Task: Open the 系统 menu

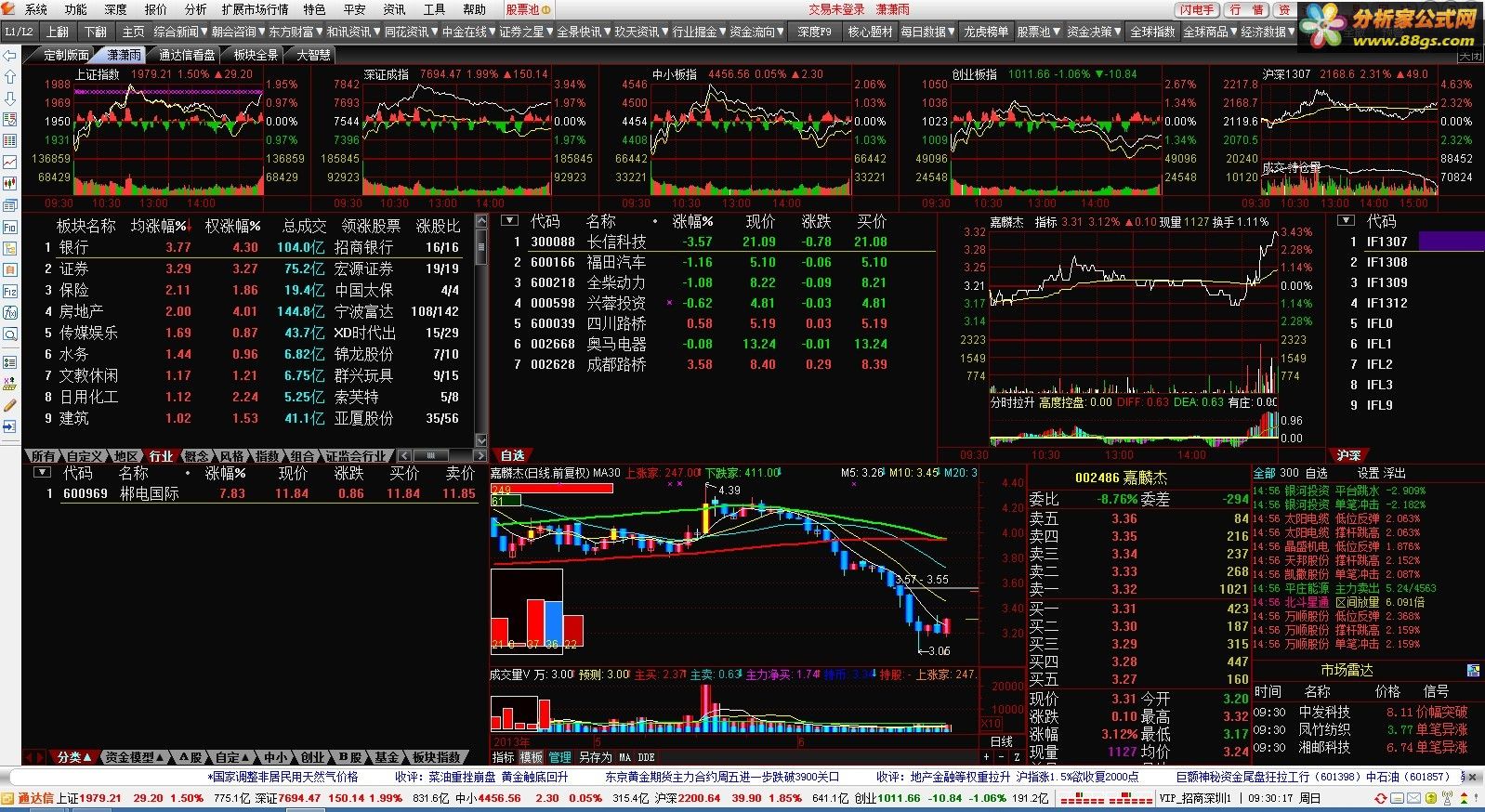Action: tap(36, 9)
